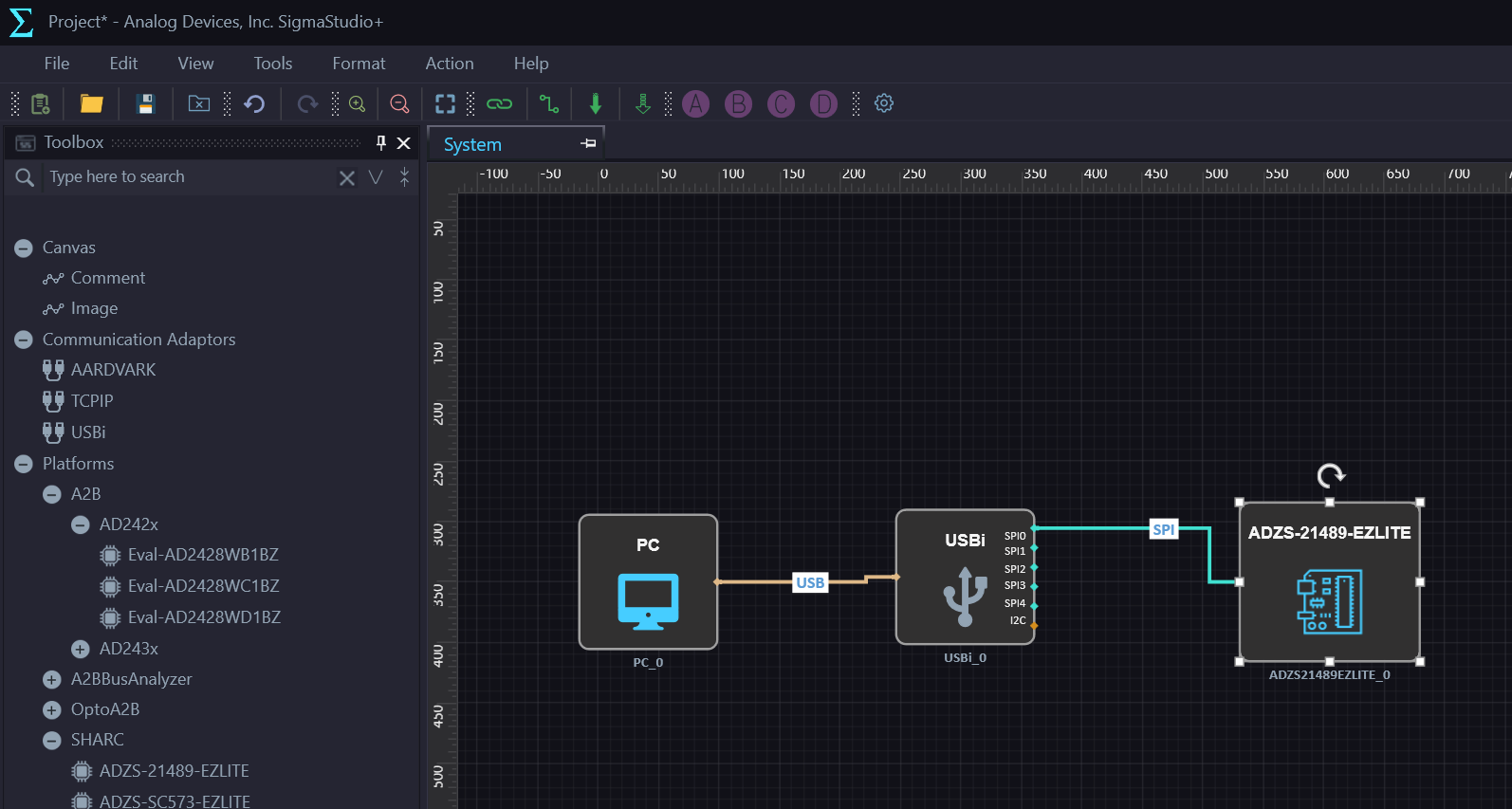Viewport: 1512px width, 809px height.
Task: Collapse the AD242x tree node
Action: click(81, 525)
